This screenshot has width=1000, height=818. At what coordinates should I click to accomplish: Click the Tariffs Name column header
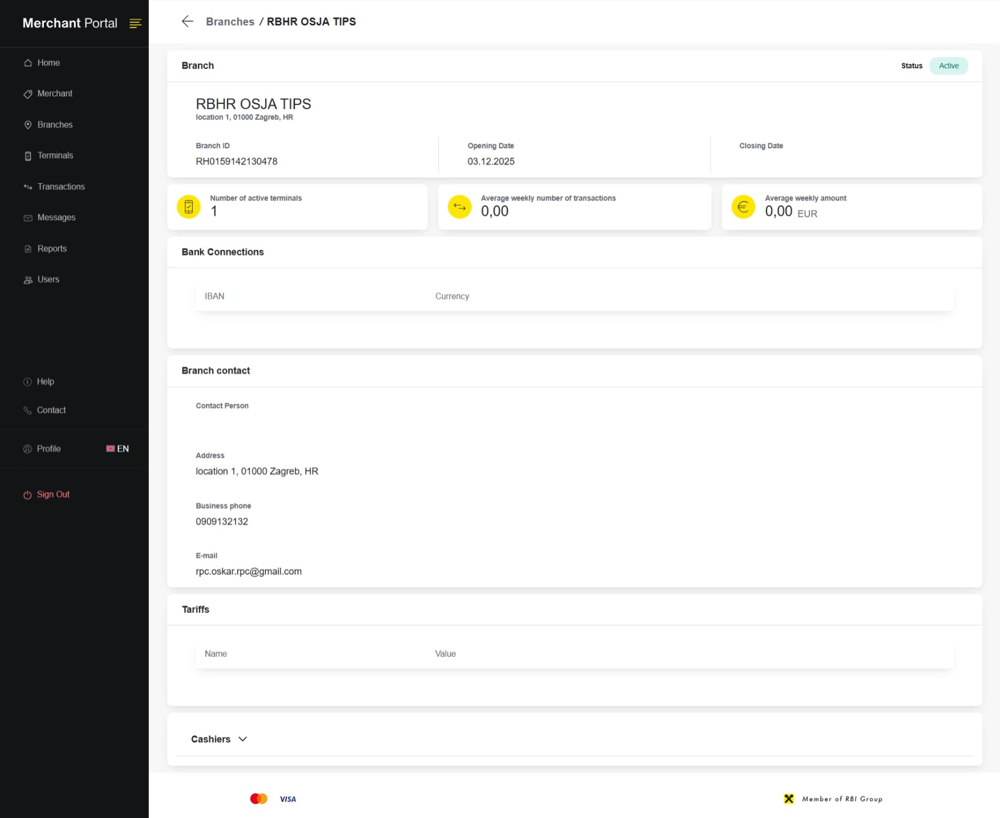216,654
